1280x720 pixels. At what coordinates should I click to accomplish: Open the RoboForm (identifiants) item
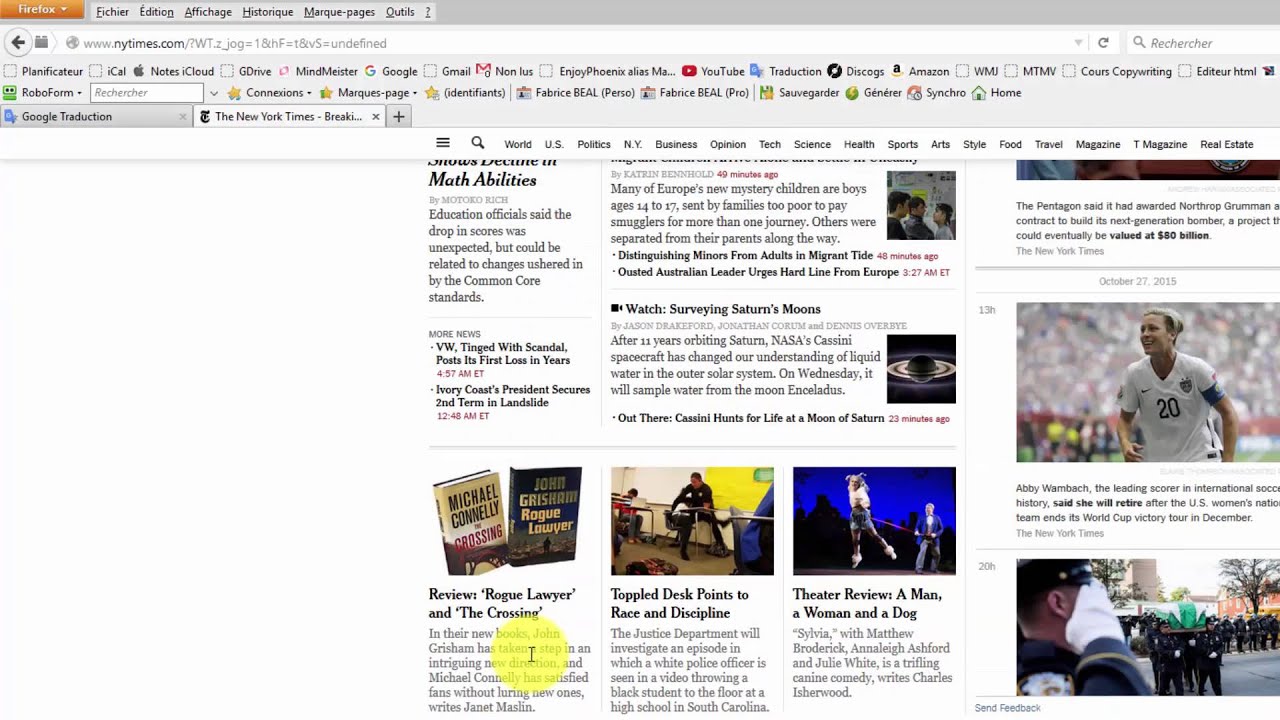tap(465, 92)
